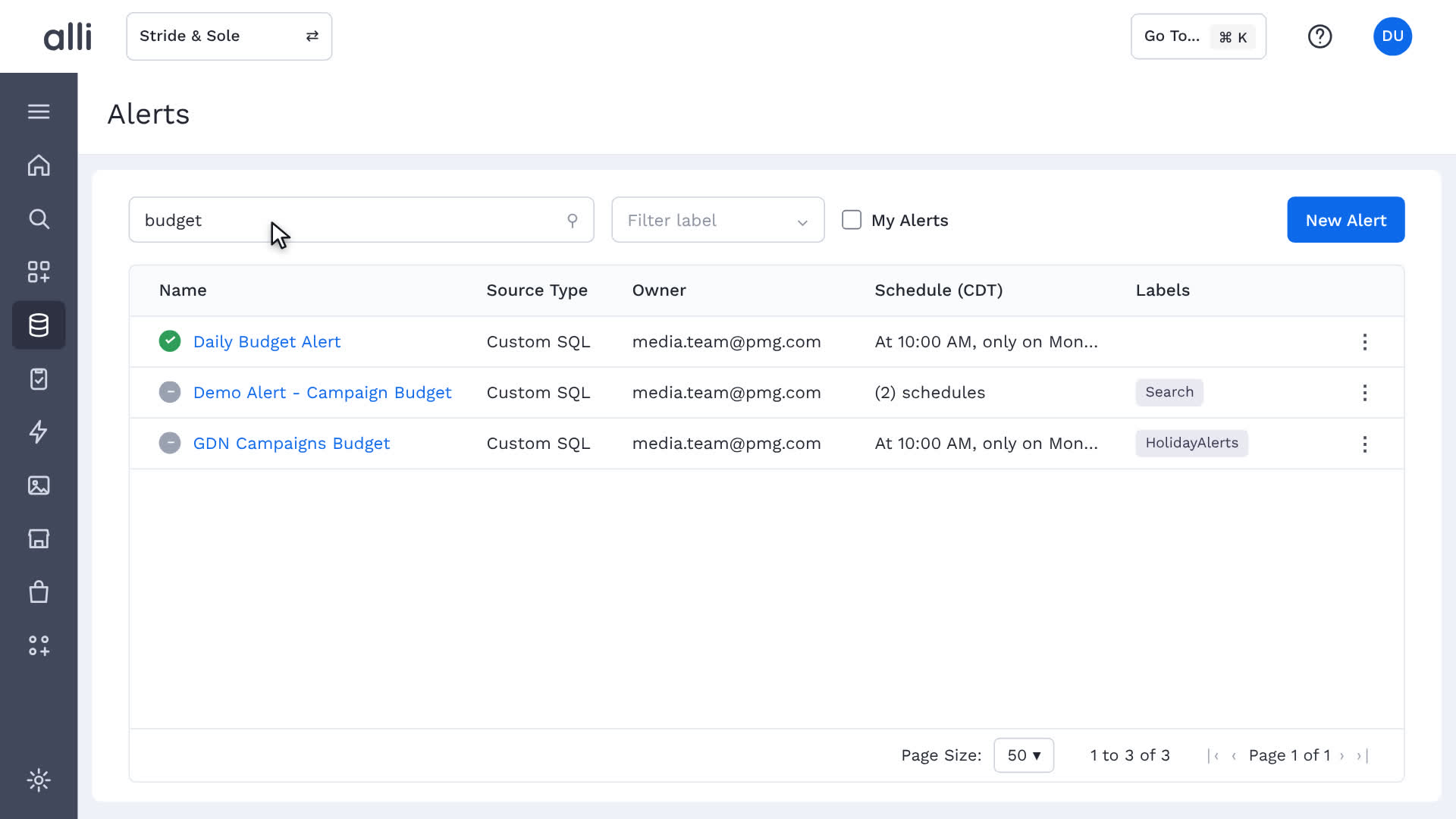The height and width of the screenshot is (819, 1456).
Task: Click '(2) schedules' cell
Action: tap(930, 393)
